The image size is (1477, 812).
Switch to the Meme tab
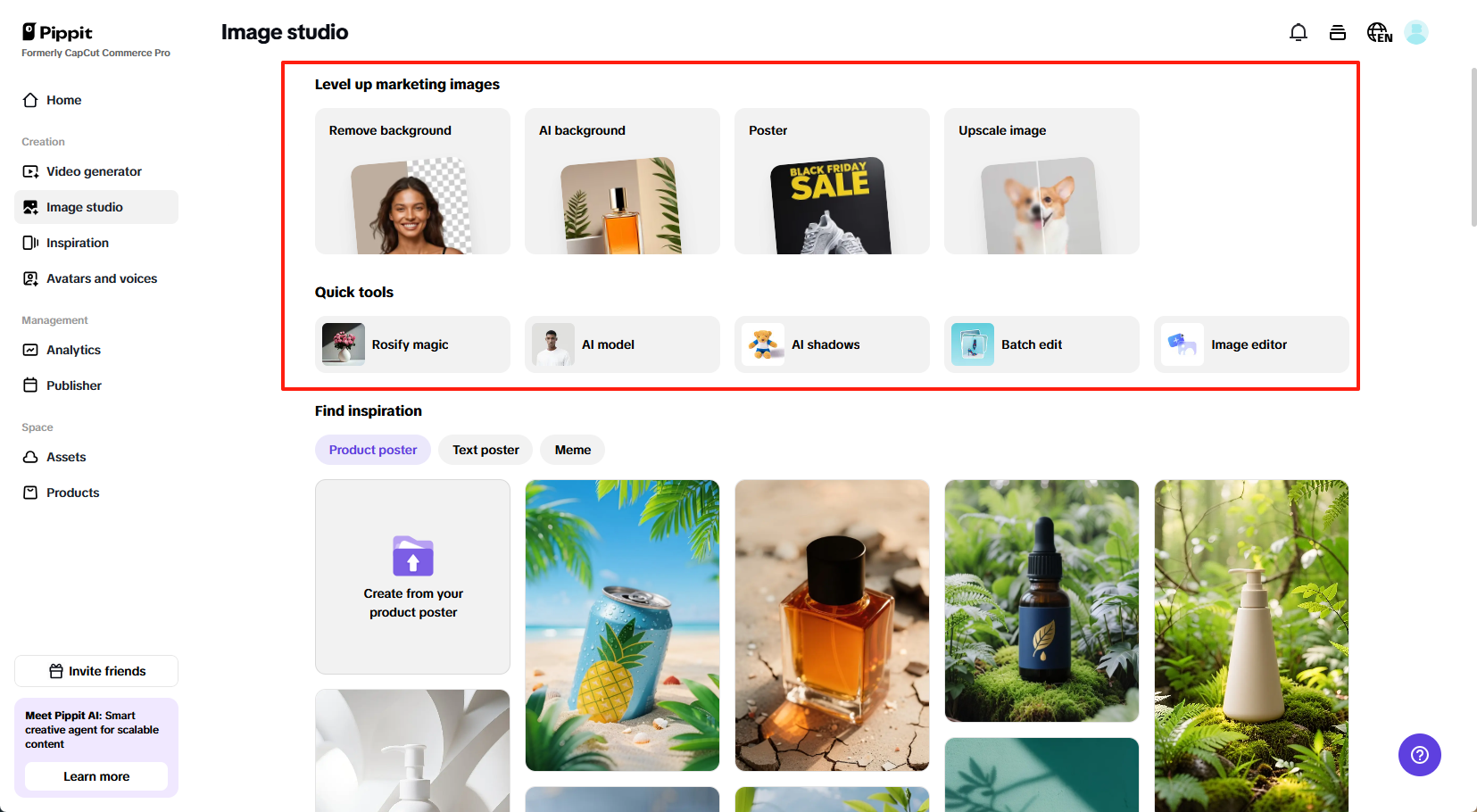pos(573,450)
